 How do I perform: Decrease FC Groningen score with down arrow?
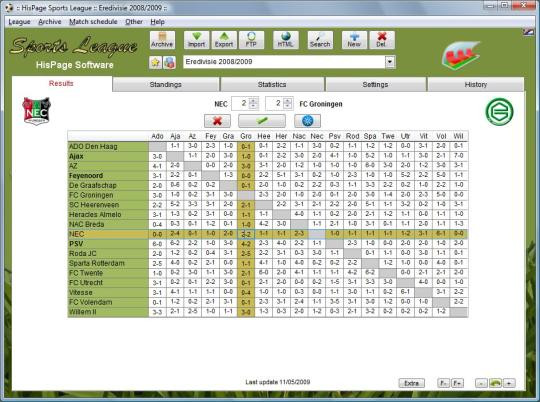pos(288,106)
